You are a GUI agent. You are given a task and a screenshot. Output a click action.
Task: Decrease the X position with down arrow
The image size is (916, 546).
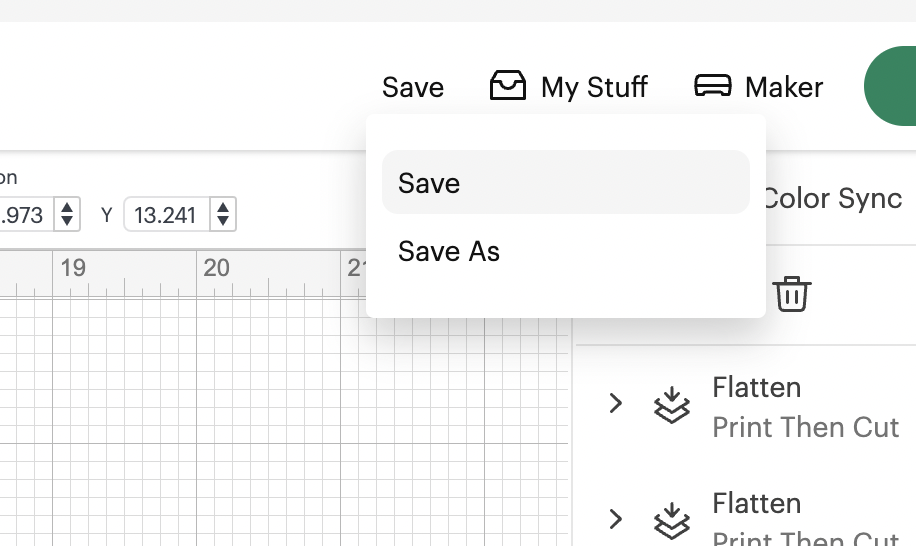pos(67,221)
